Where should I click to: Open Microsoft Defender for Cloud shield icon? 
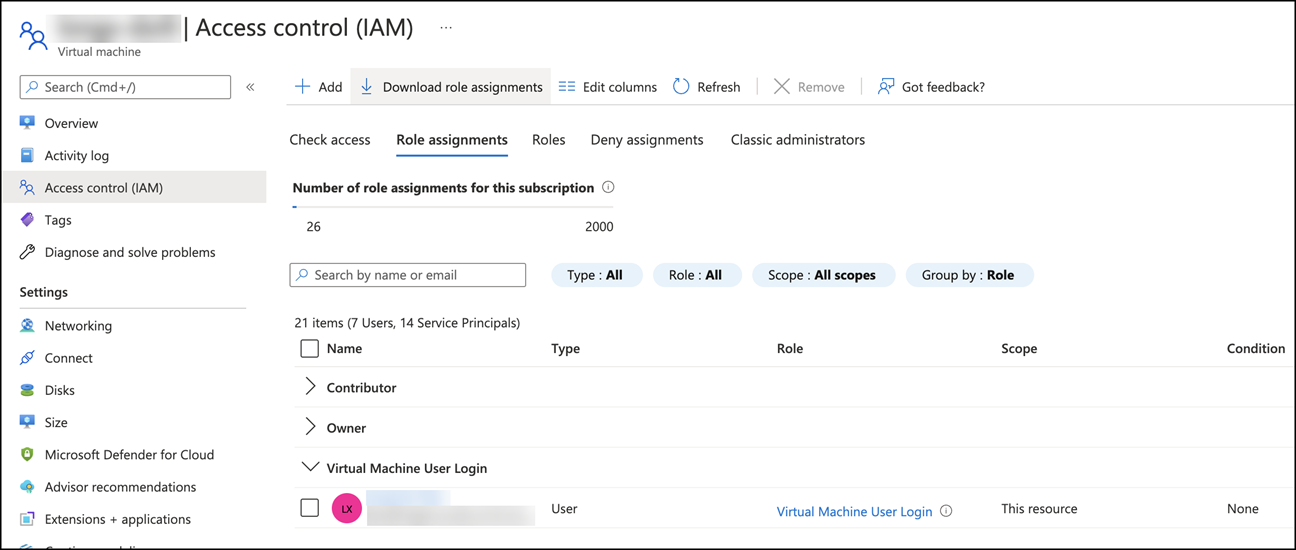point(27,455)
